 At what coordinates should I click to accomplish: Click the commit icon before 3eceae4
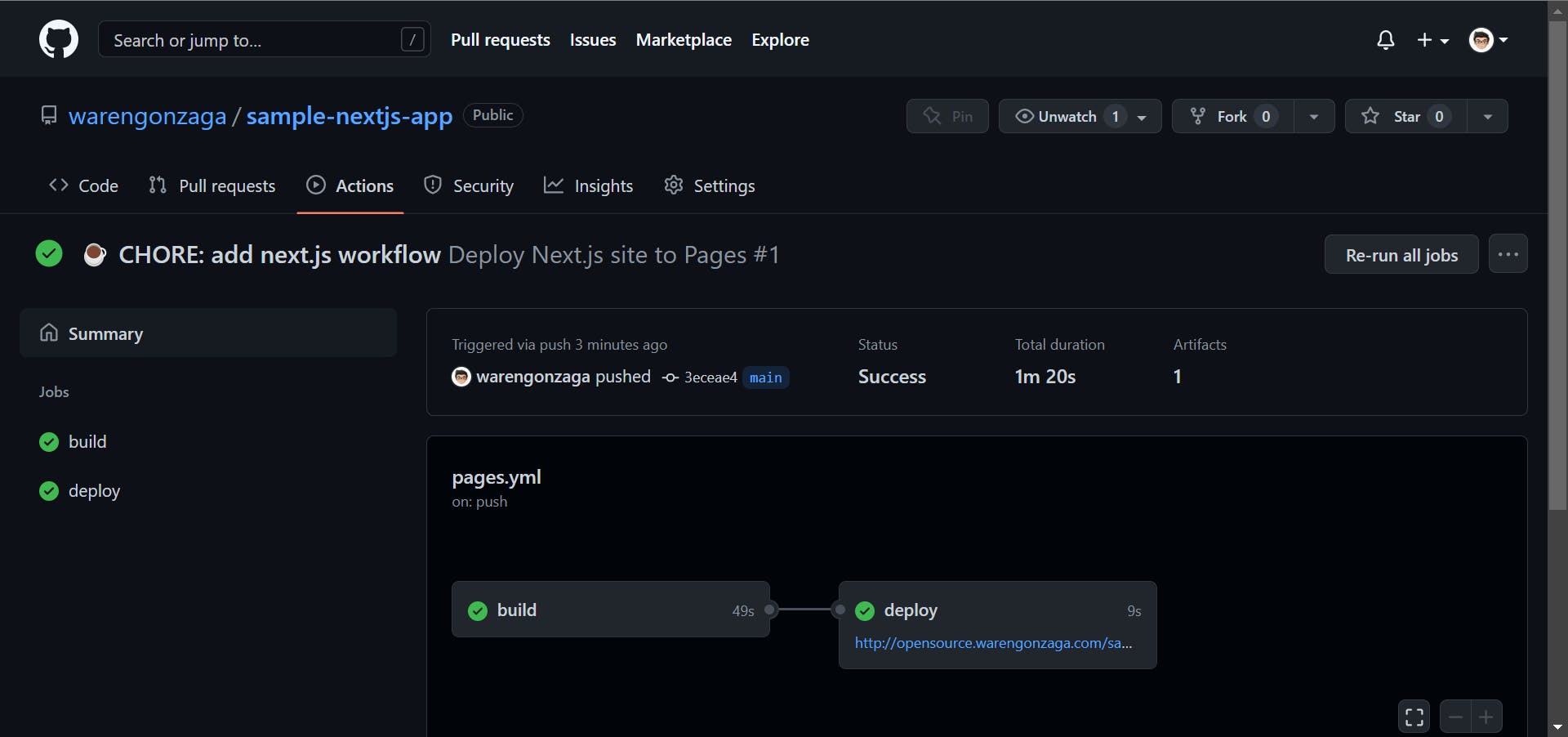pyautogui.click(x=670, y=377)
